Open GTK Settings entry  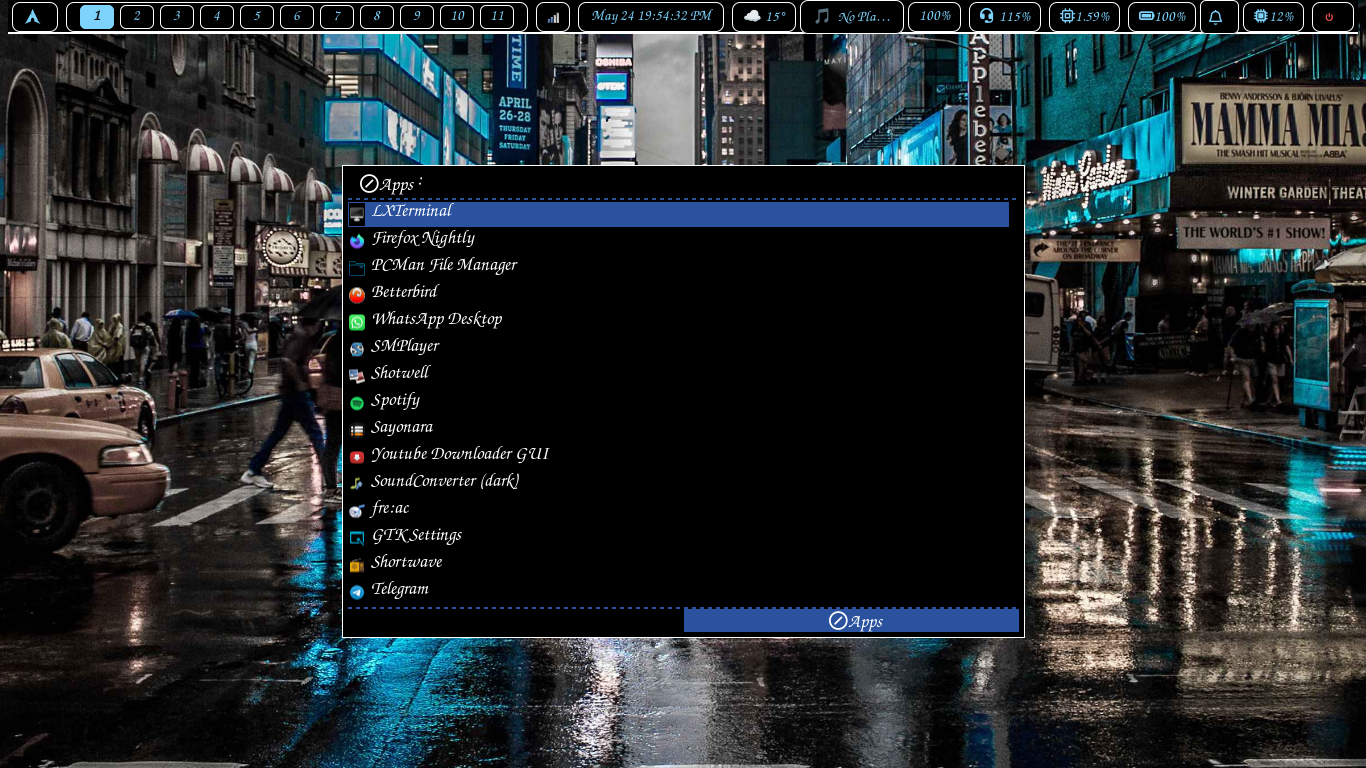point(678,538)
